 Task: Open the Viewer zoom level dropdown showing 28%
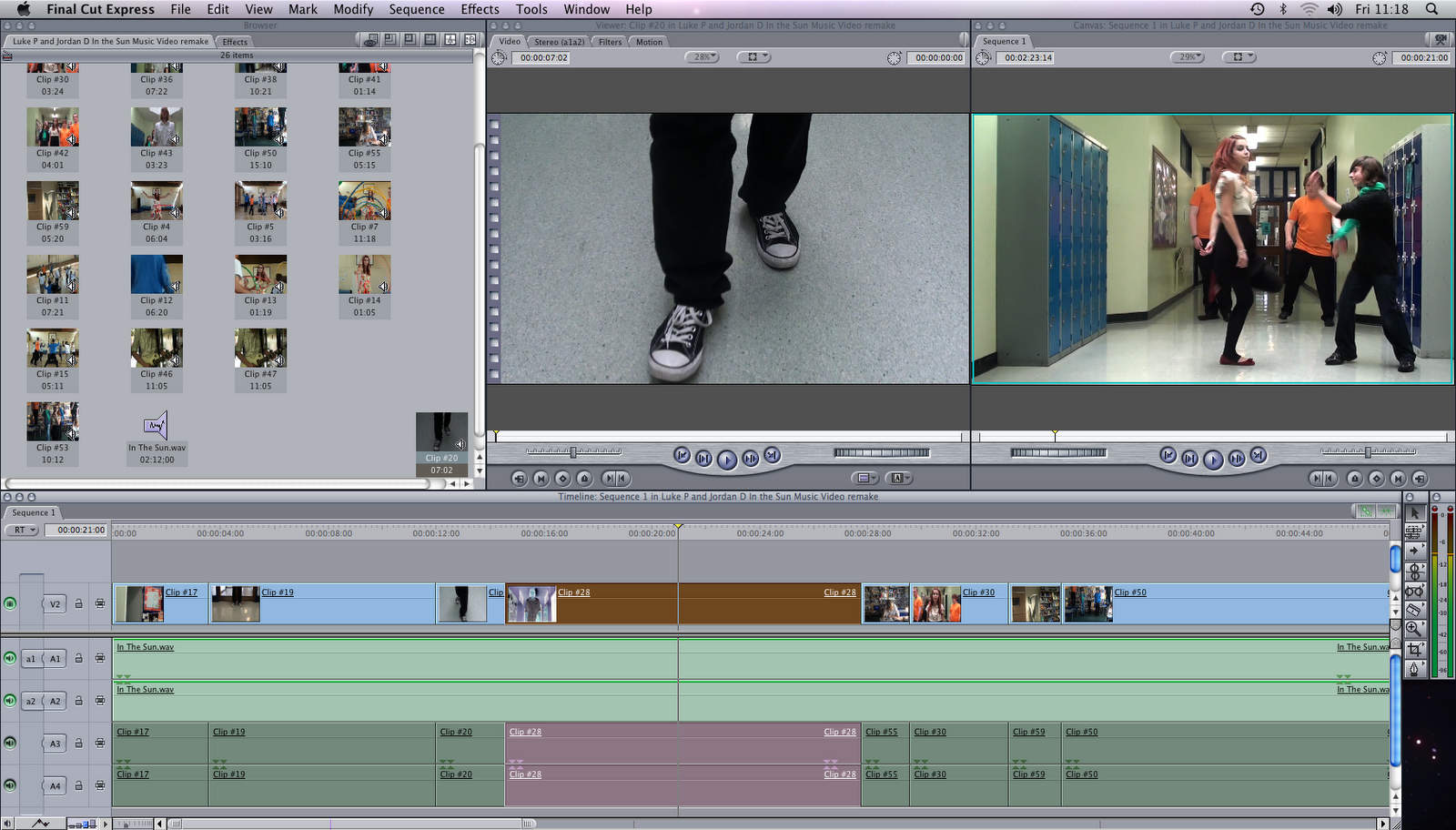click(x=703, y=56)
